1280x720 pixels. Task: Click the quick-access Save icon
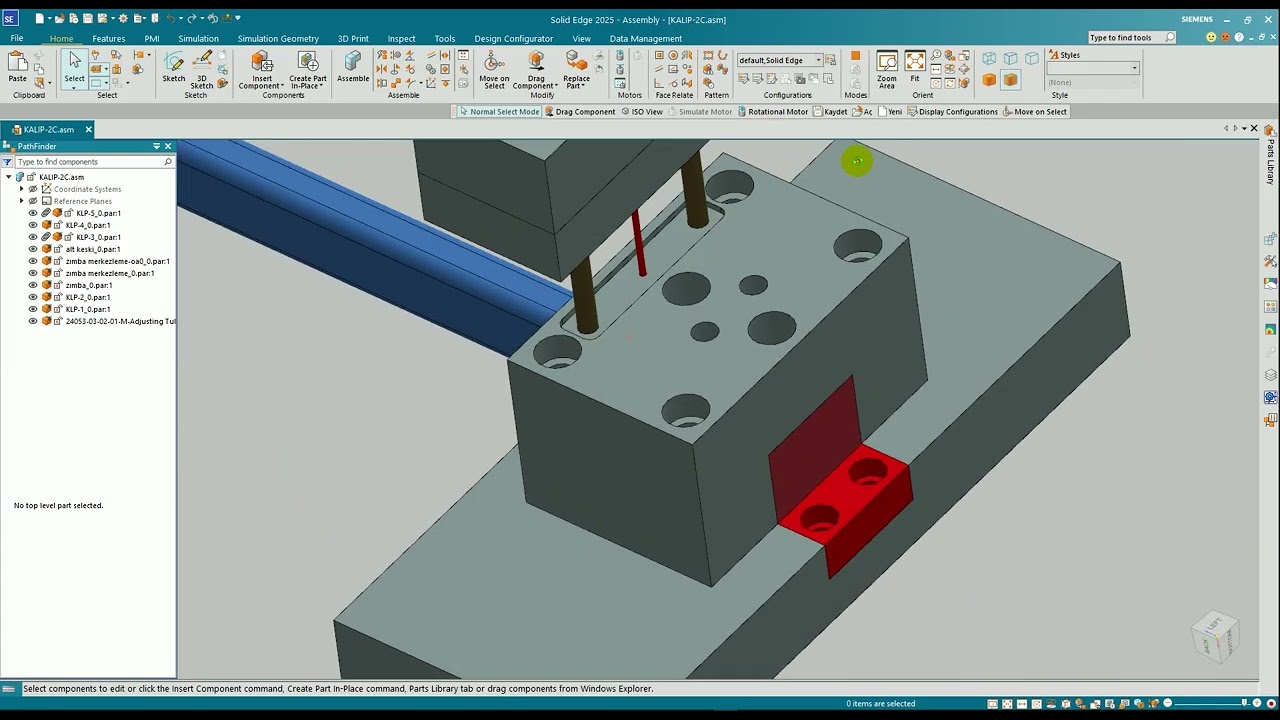click(x=88, y=19)
